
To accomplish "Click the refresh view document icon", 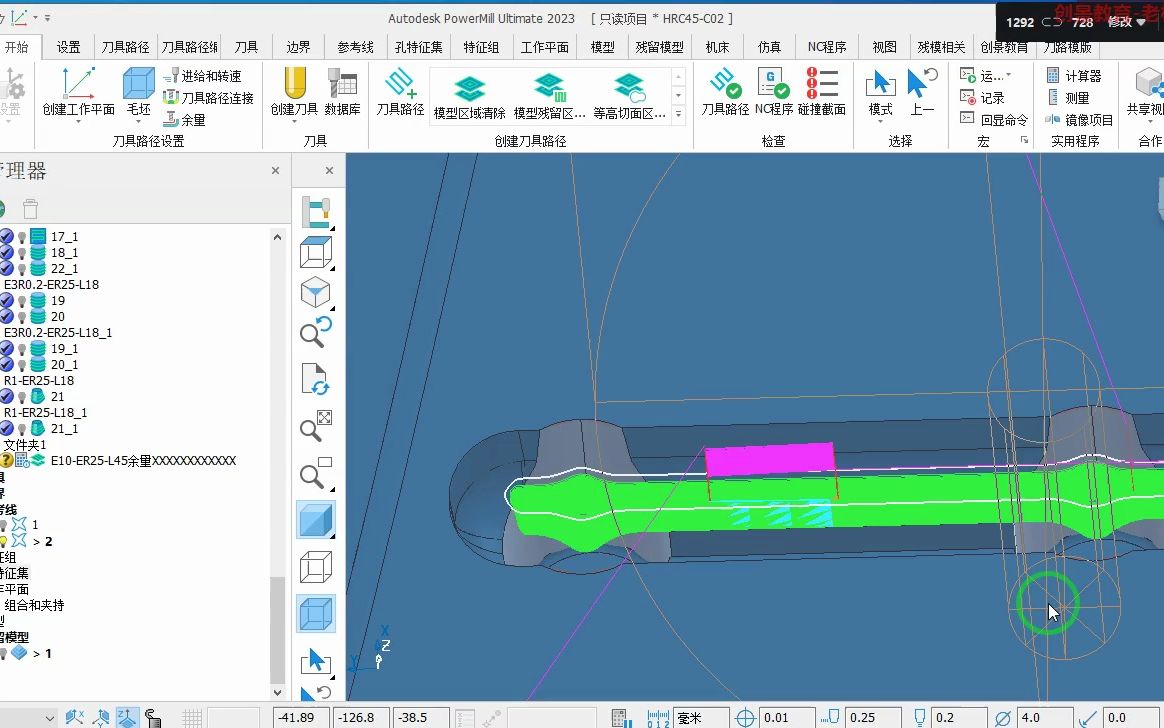I will click(x=316, y=378).
